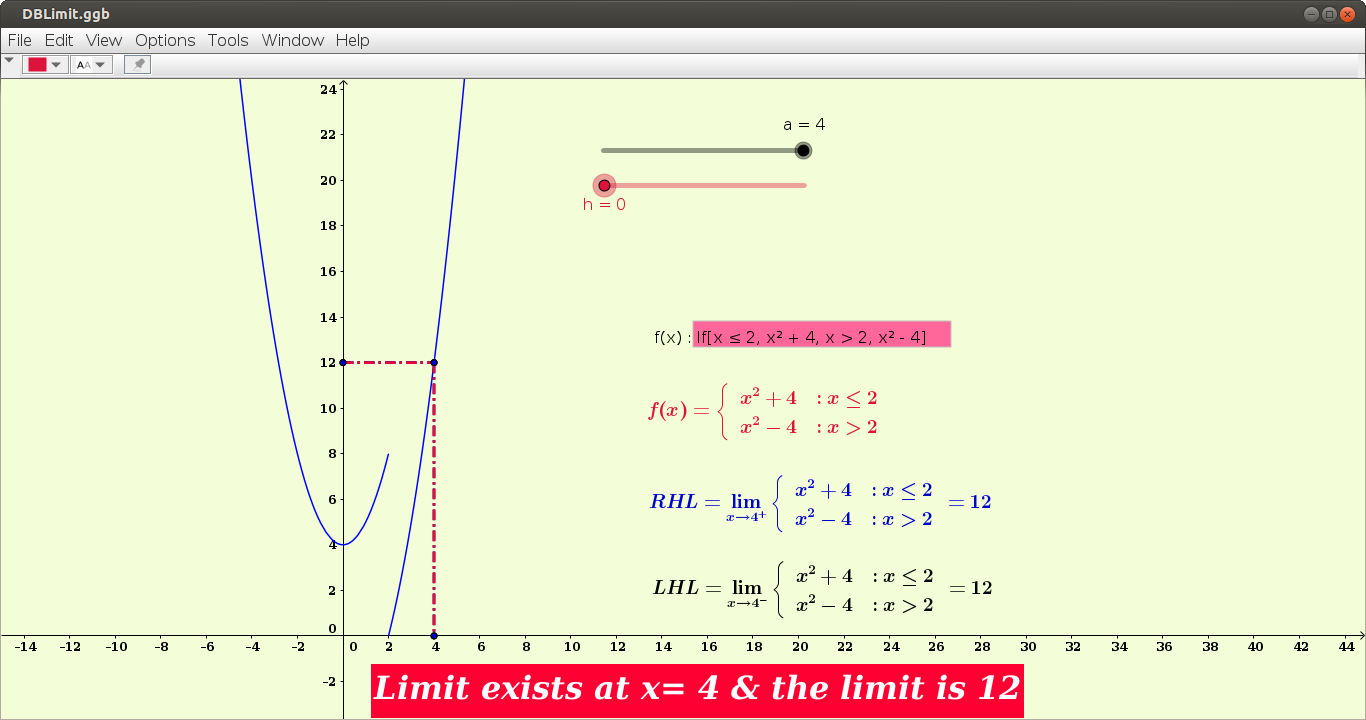This screenshot has height=720, width=1366.
Task: Open the Window menu
Action: click(292, 40)
